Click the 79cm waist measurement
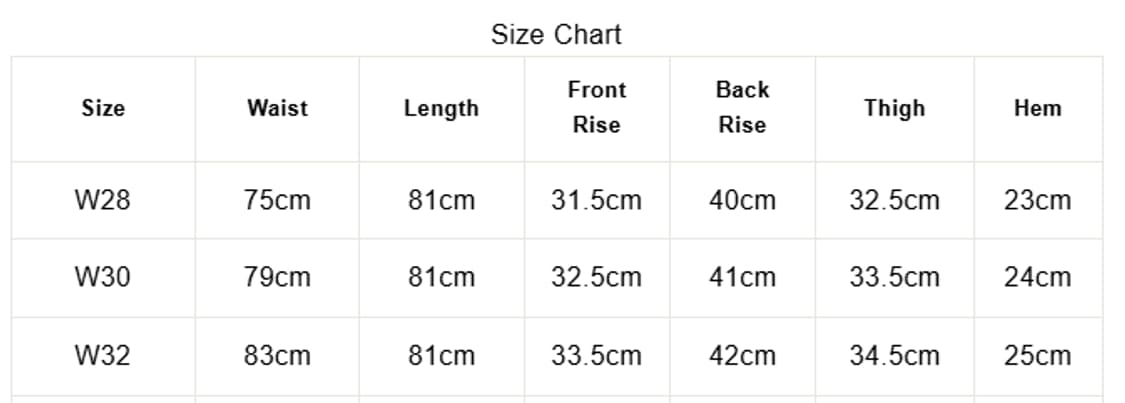This screenshot has height=403, width=1125. 277,277
